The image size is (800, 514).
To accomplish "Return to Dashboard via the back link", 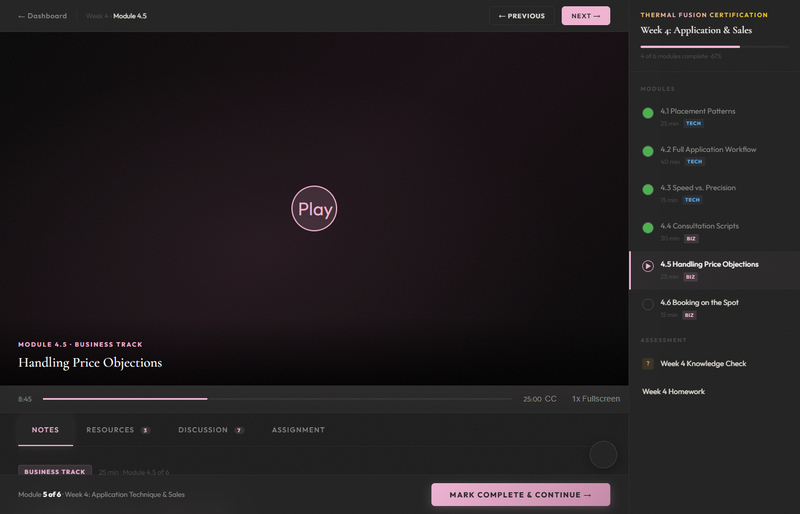I will [x=42, y=16].
